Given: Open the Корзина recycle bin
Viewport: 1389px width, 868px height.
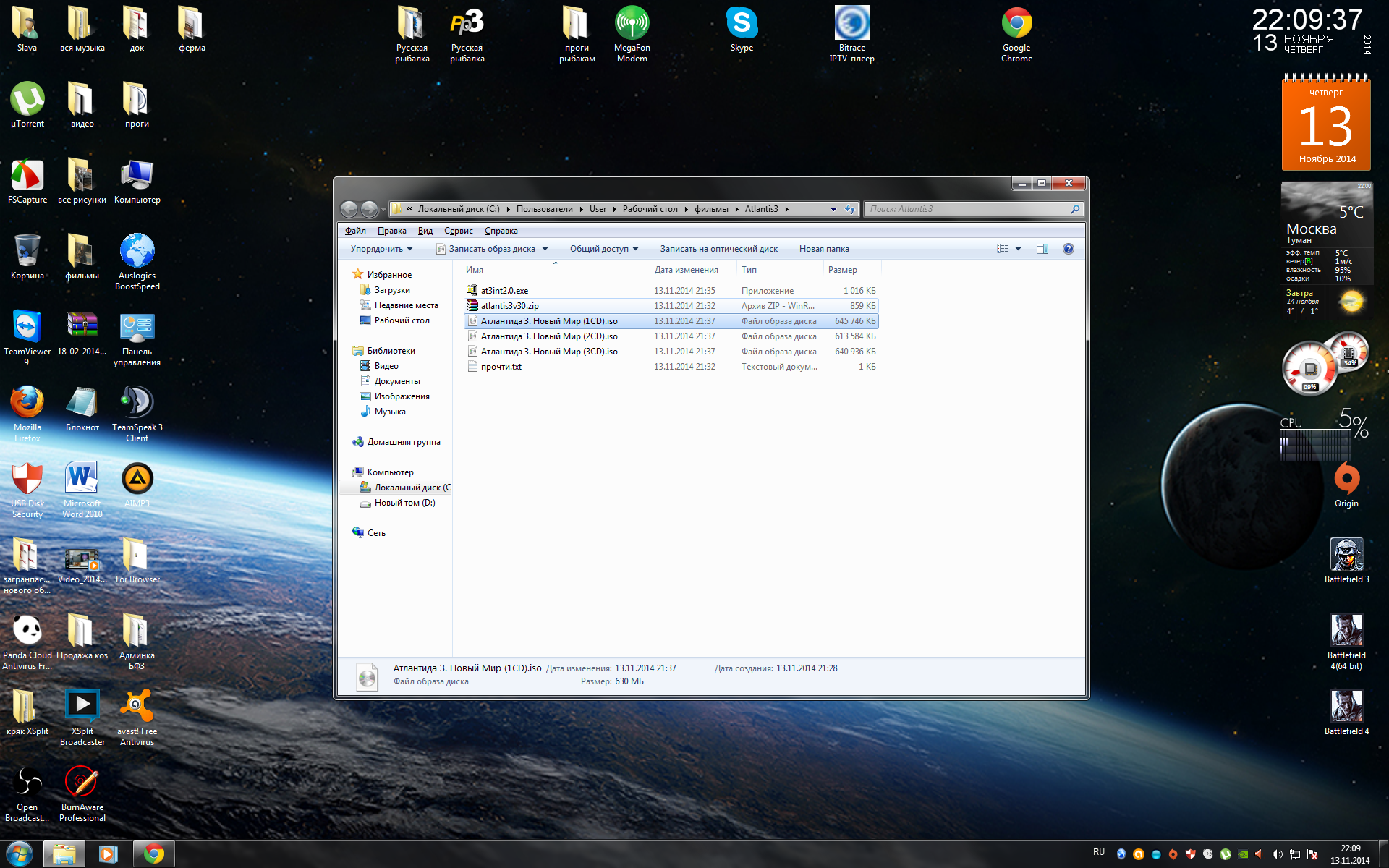Looking at the screenshot, I should tap(27, 258).
